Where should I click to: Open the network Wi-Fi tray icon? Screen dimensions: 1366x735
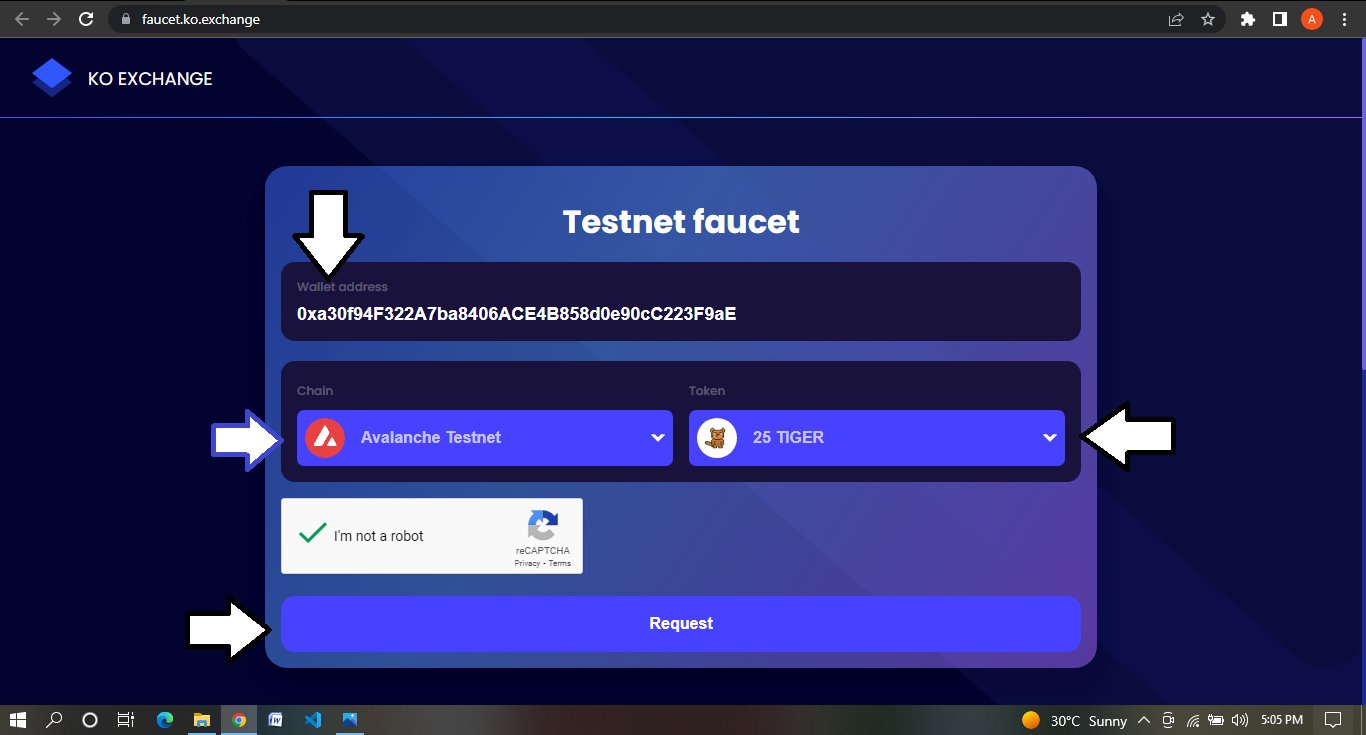pos(1193,720)
